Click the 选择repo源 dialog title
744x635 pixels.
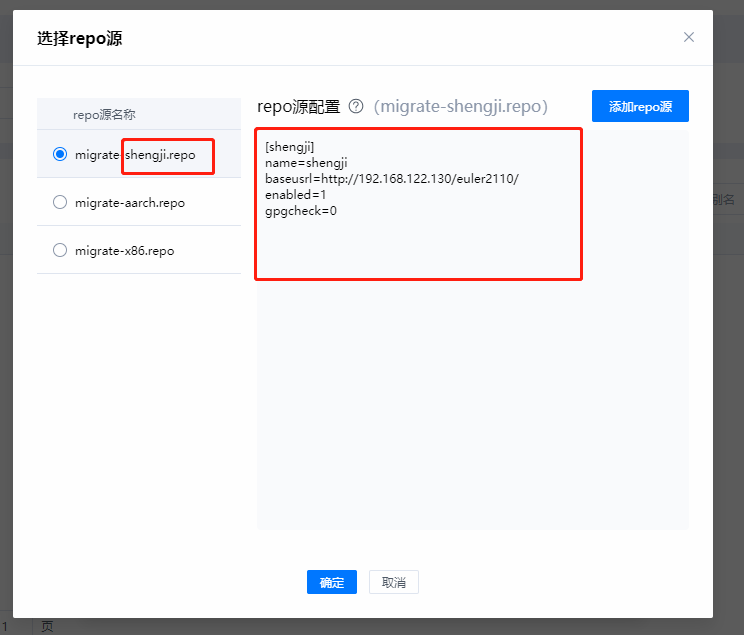click(80, 38)
